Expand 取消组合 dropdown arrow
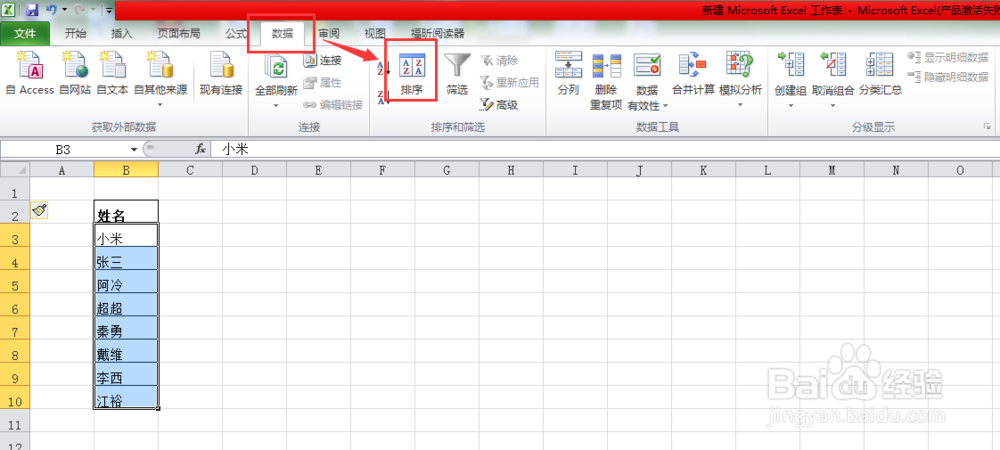This screenshot has height=450, width=1000. coord(833,105)
